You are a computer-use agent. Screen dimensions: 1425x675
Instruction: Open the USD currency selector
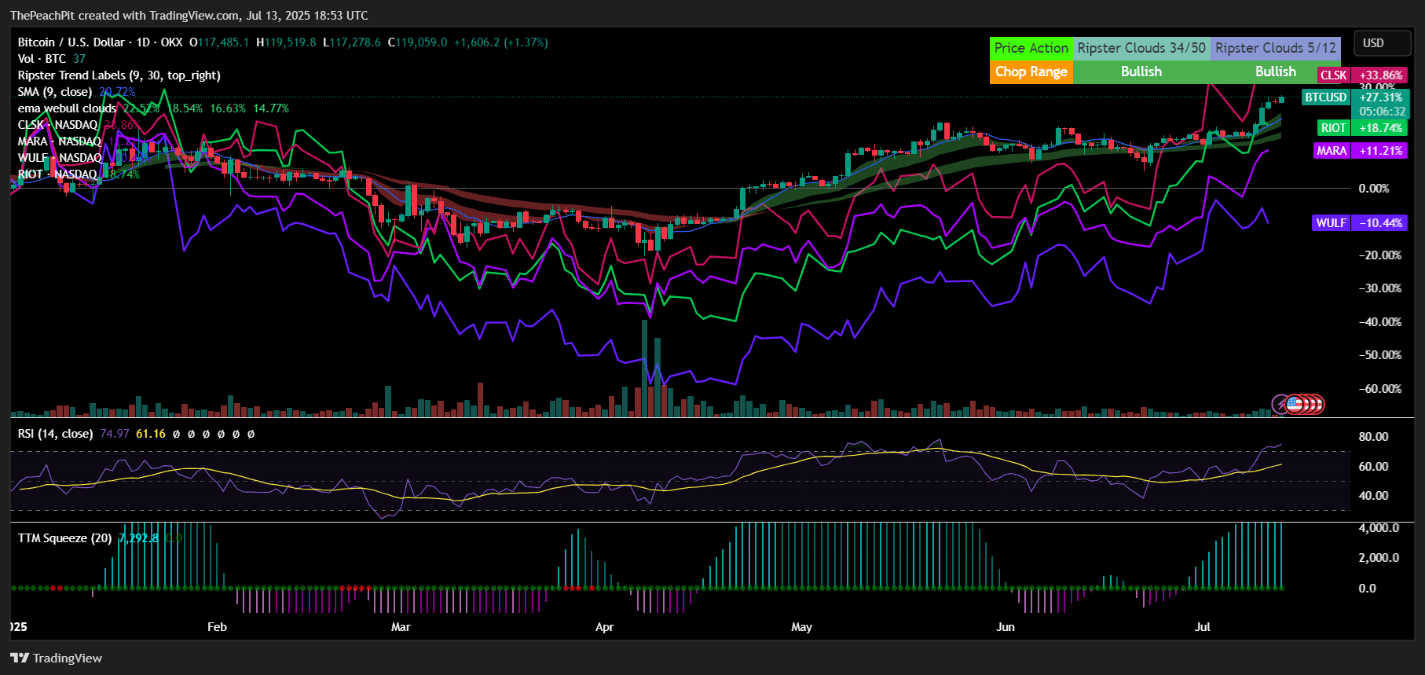pyautogui.click(x=1381, y=43)
